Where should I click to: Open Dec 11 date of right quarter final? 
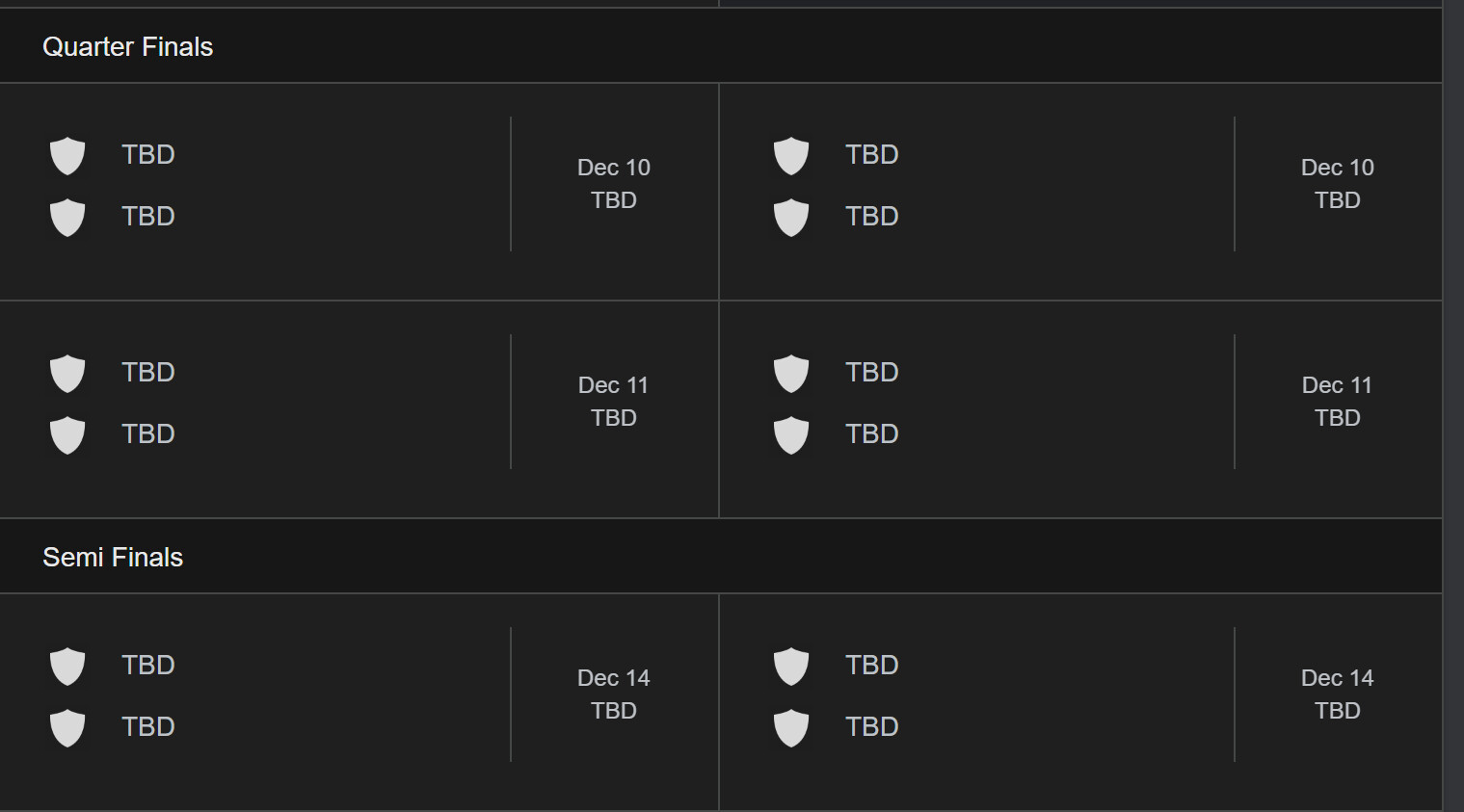coord(1337,385)
